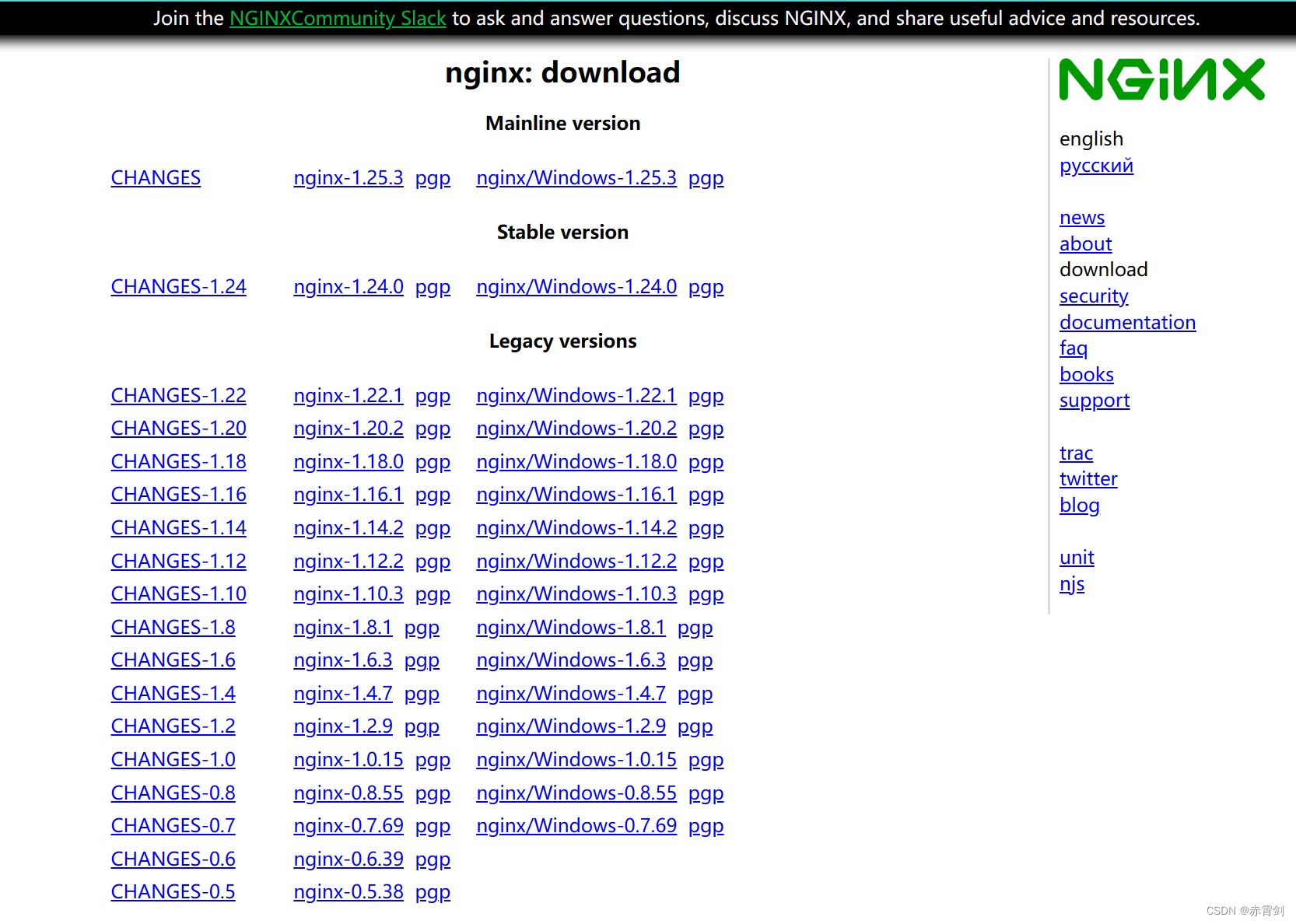Open the NGINXCommunity Slack link
This screenshot has height=924, width=1296.
(337, 18)
